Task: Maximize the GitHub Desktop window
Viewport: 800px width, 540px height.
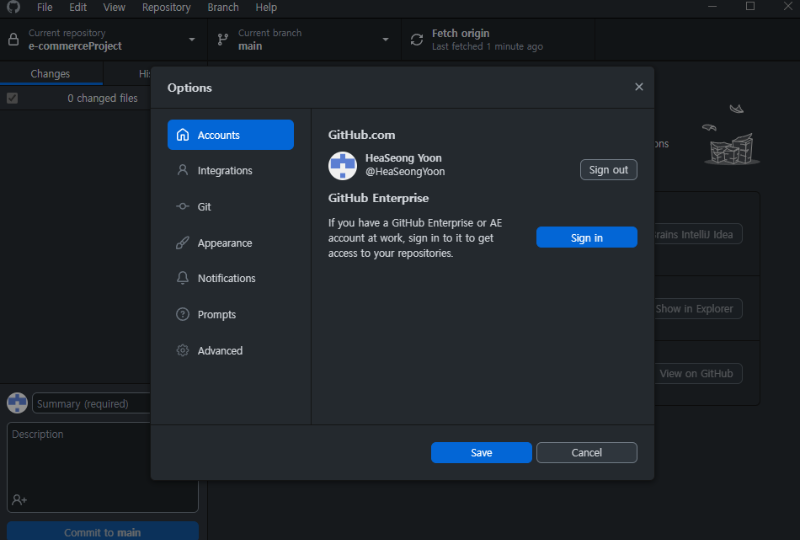Action: click(750, 7)
